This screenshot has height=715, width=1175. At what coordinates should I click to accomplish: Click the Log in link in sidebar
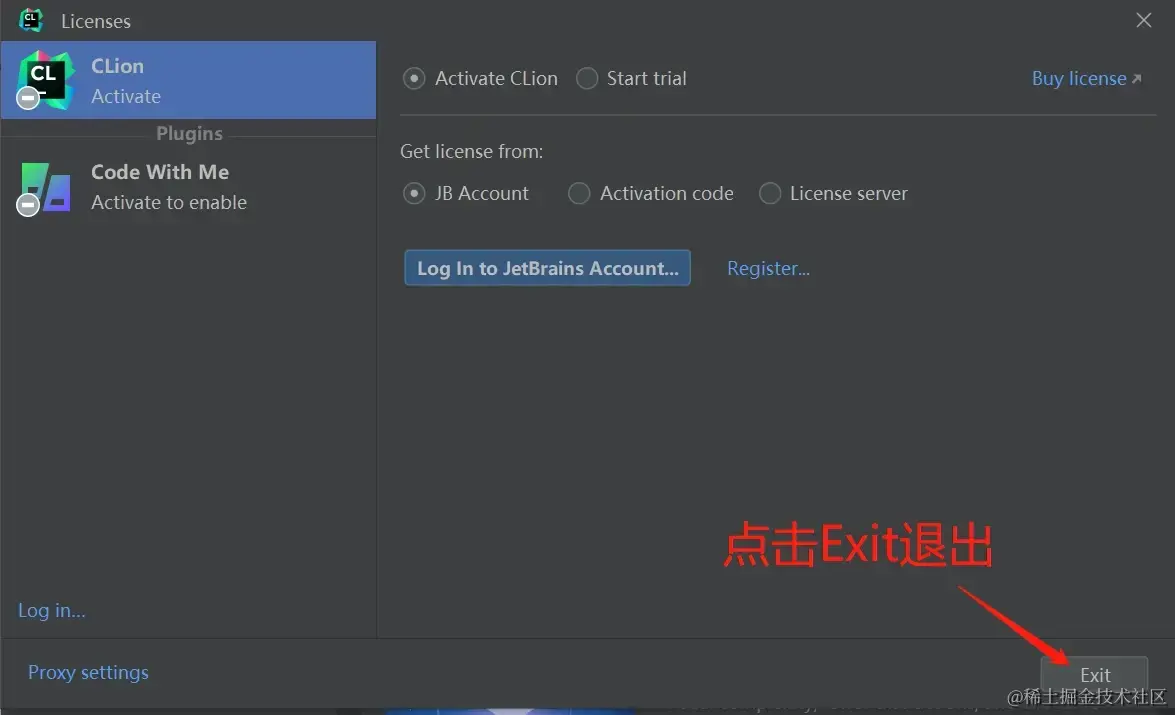click(52, 610)
